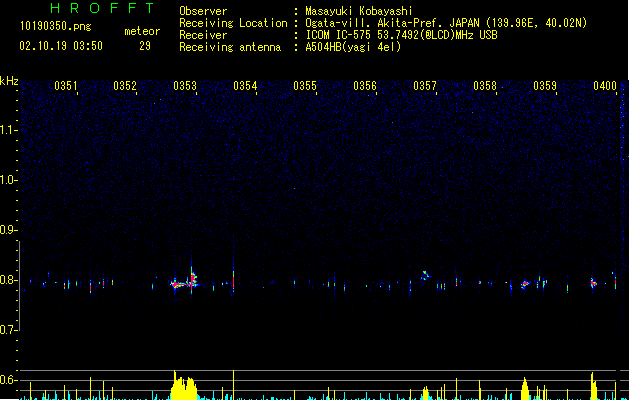
Task: Click the observer name Masayuki Kobayashi
Action: point(359,11)
